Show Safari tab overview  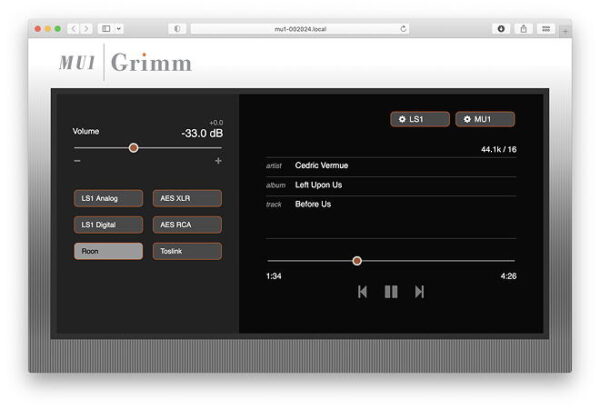[x=545, y=29]
